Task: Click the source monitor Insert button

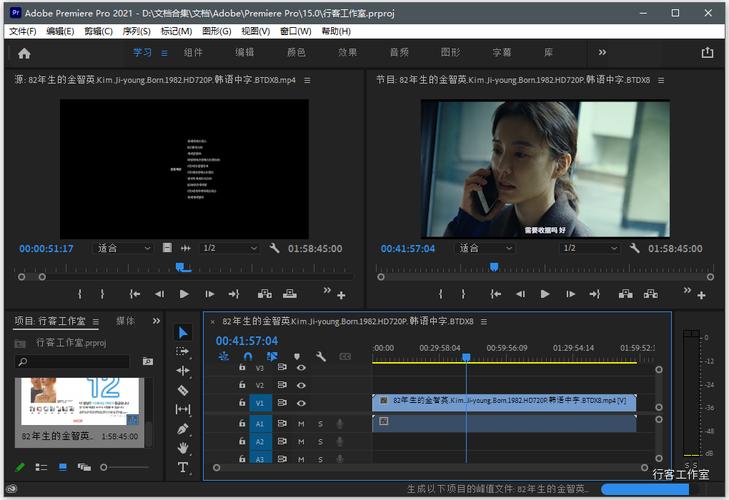Action: (265, 294)
